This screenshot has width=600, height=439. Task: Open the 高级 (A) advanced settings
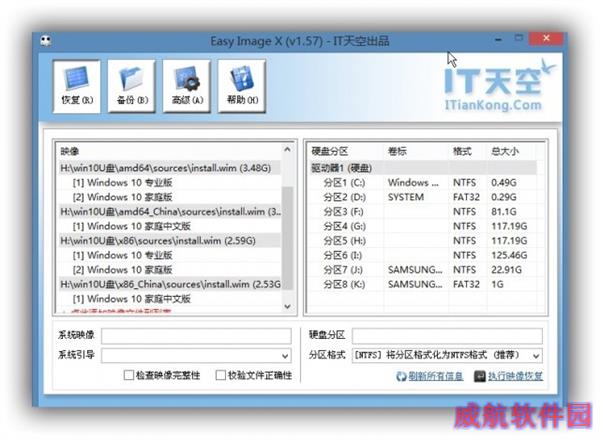(187, 86)
